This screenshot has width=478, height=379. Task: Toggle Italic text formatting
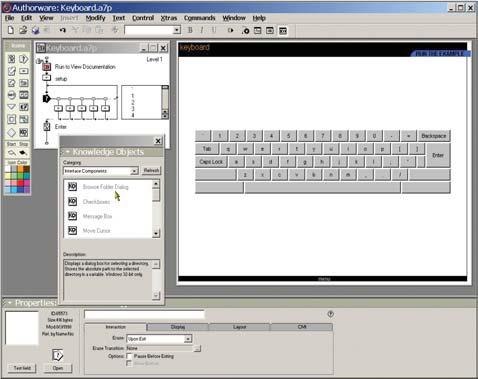(202, 30)
